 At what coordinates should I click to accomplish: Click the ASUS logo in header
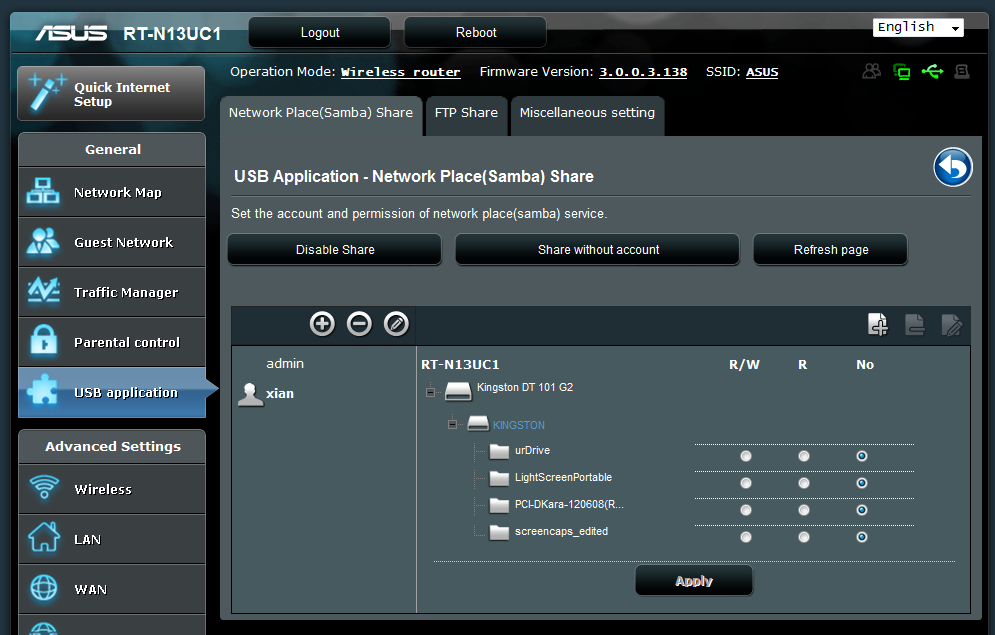(71, 33)
